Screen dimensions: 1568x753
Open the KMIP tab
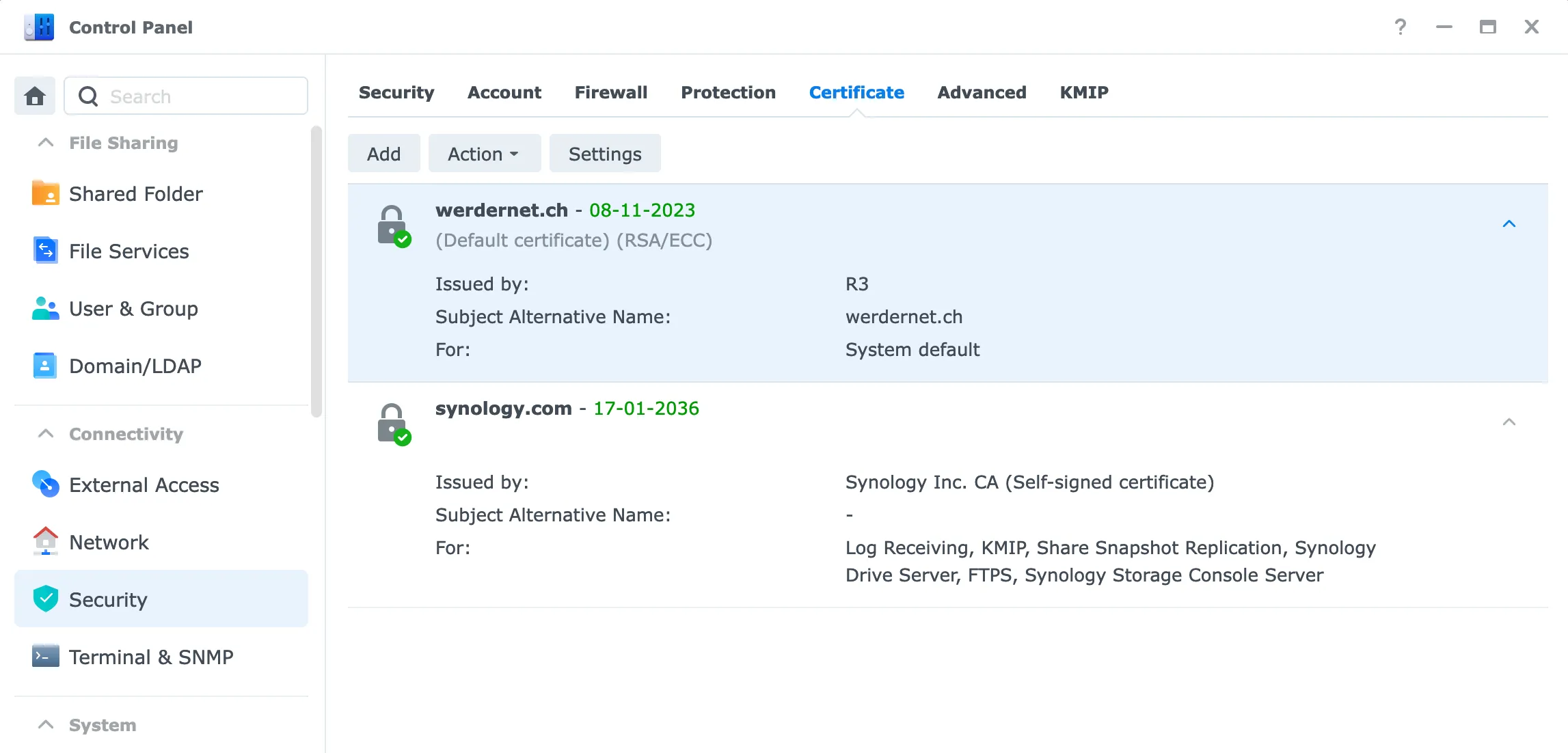(x=1084, y=92)
